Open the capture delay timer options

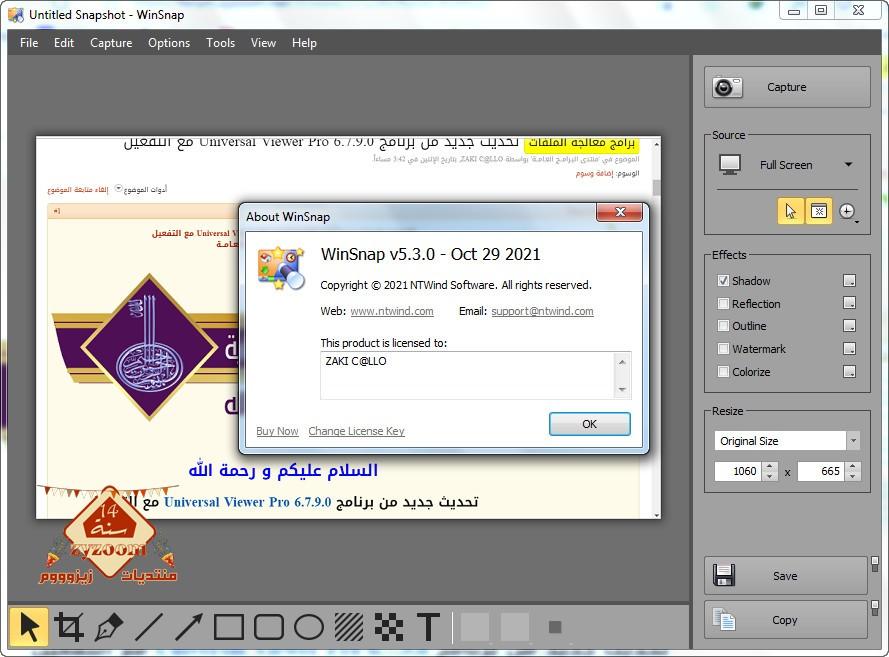(848, 212)
